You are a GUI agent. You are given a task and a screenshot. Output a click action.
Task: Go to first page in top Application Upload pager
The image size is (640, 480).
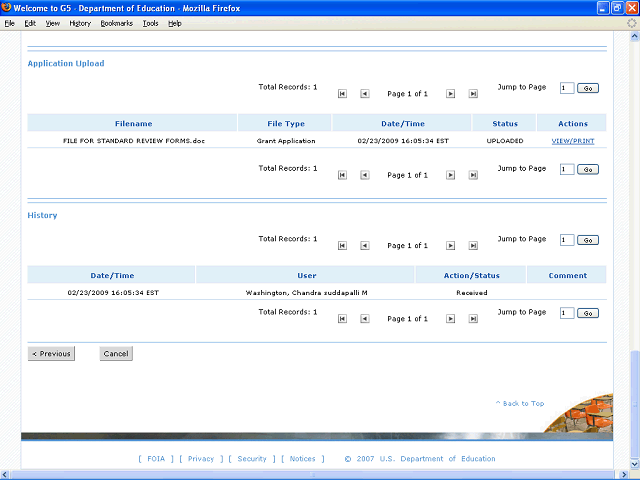tap(342, 94)
